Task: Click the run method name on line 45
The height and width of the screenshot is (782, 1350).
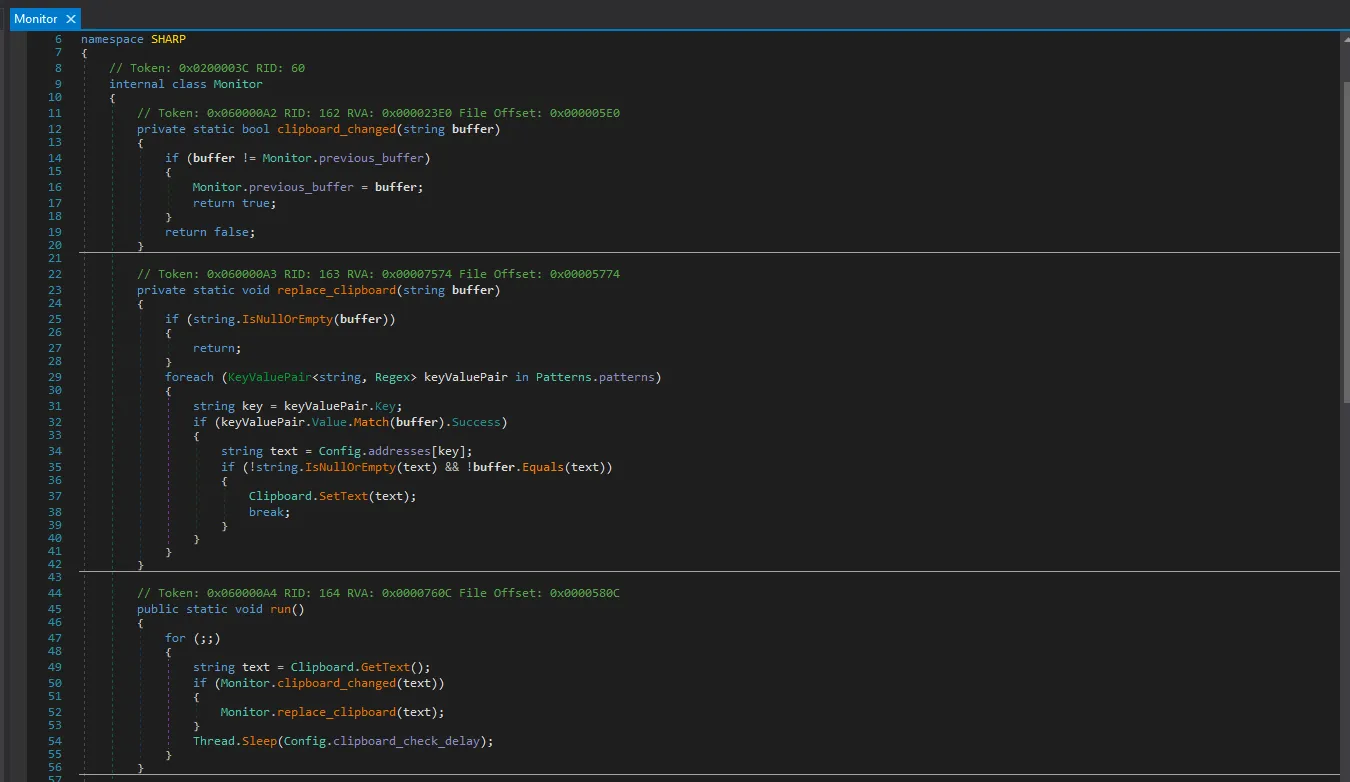Action: pyautogui.click(x=280, y=609)
